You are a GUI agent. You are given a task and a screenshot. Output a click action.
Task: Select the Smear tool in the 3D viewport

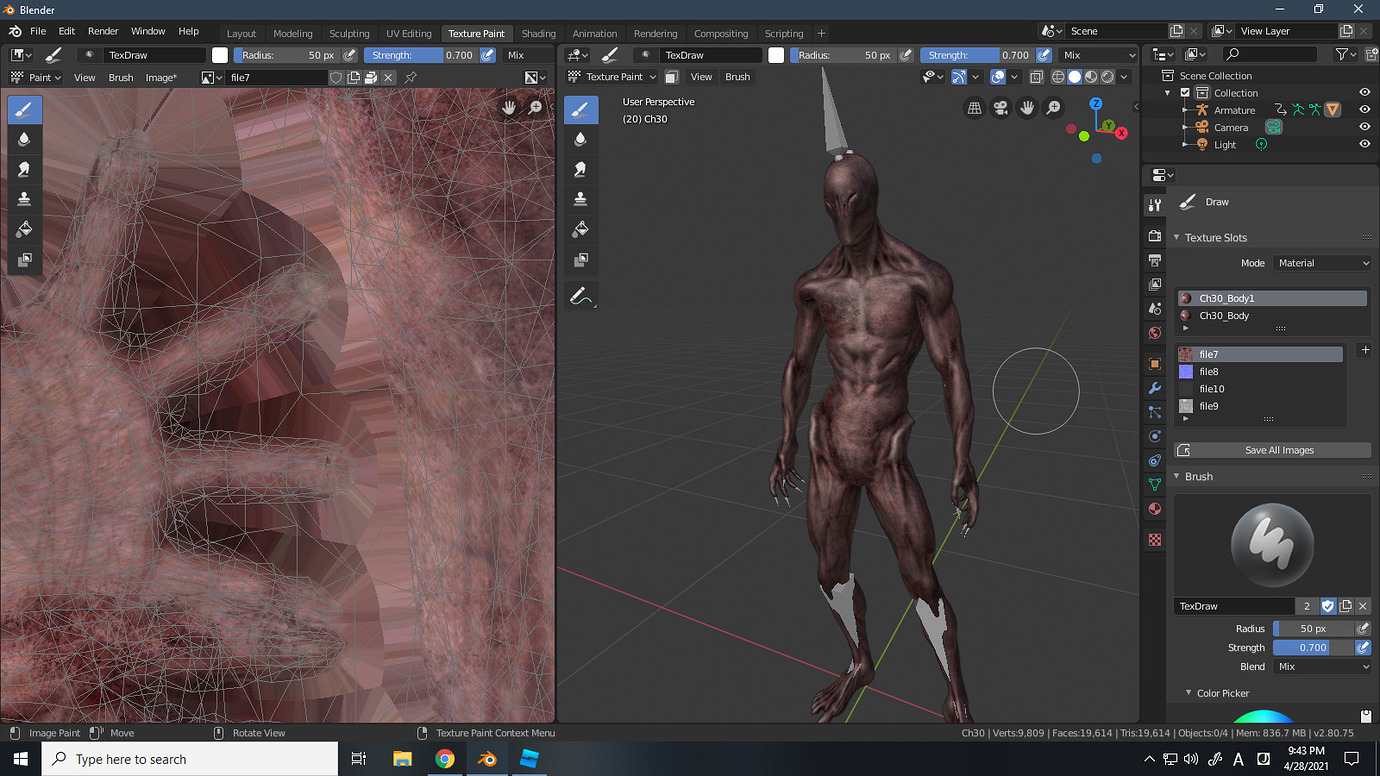click(x=581, y=170)
